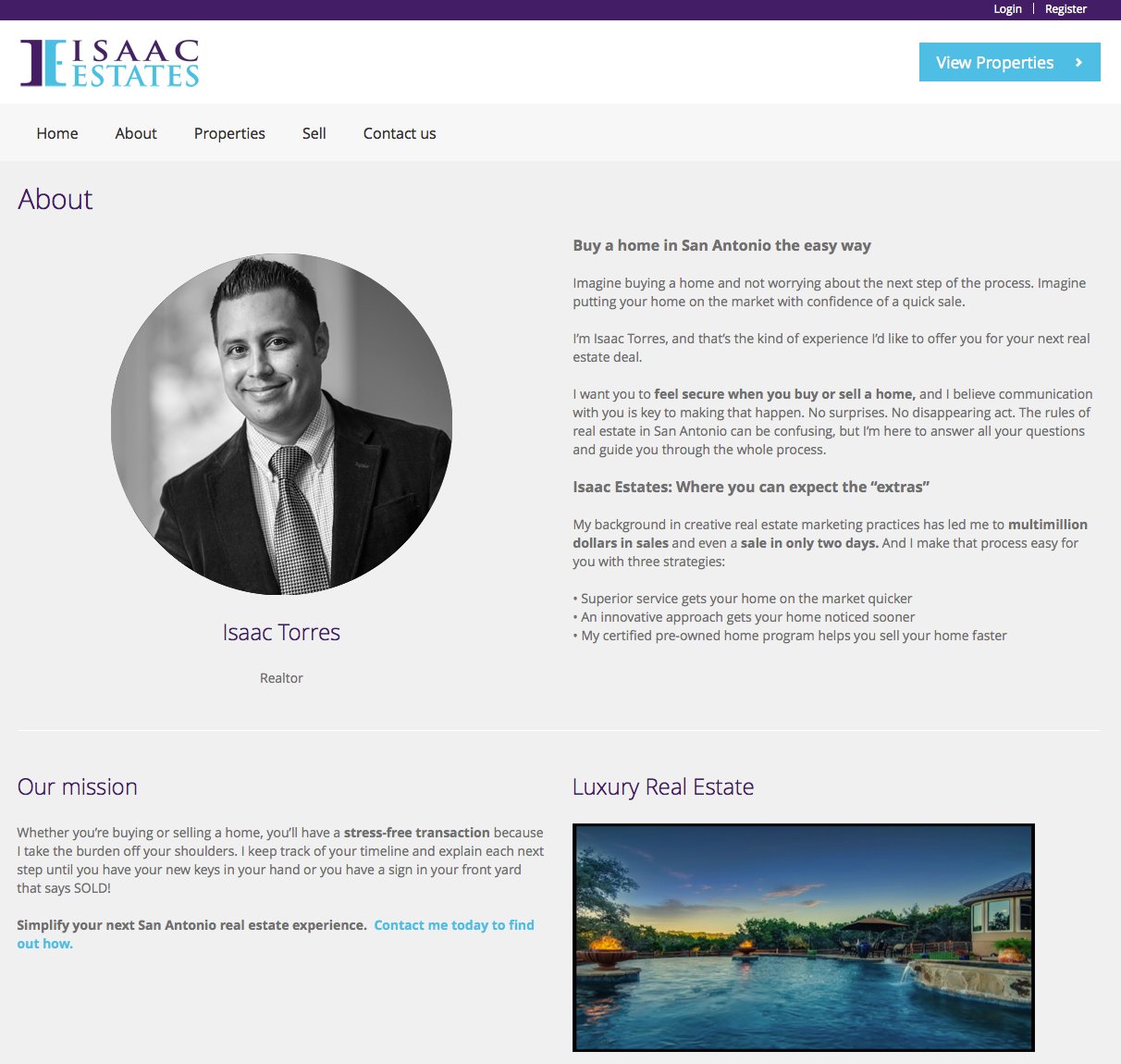Click the chevron arrow on View Properties

click(x=1078, y=62)
